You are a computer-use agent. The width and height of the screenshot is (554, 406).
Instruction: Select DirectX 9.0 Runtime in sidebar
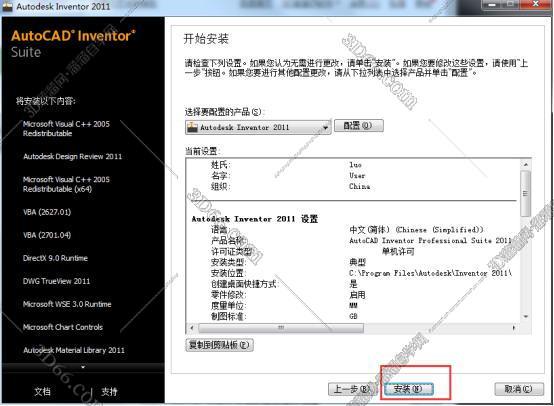pyautogui.click(x=55, y=258)
